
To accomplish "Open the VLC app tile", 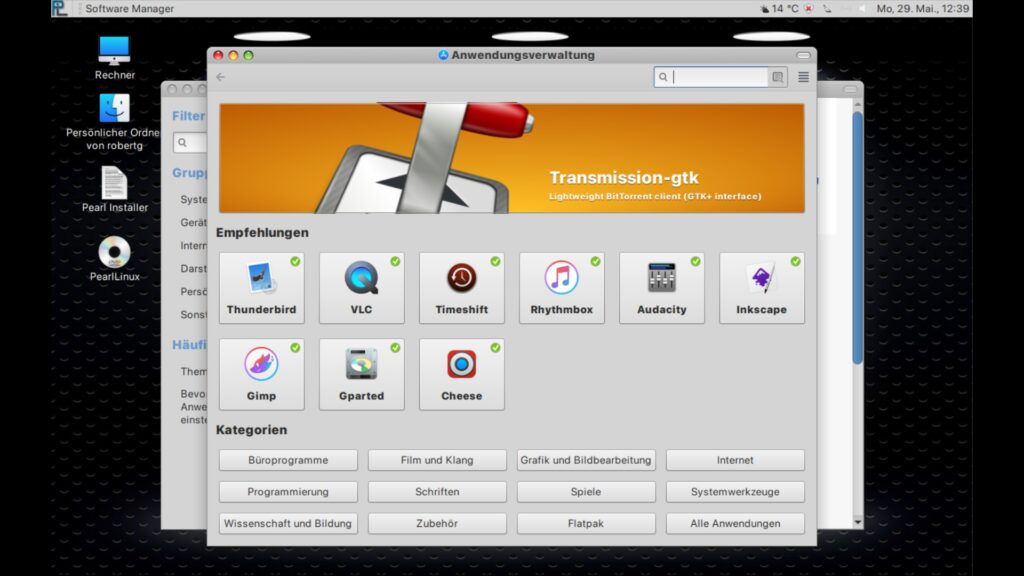I will pos(361,288).
